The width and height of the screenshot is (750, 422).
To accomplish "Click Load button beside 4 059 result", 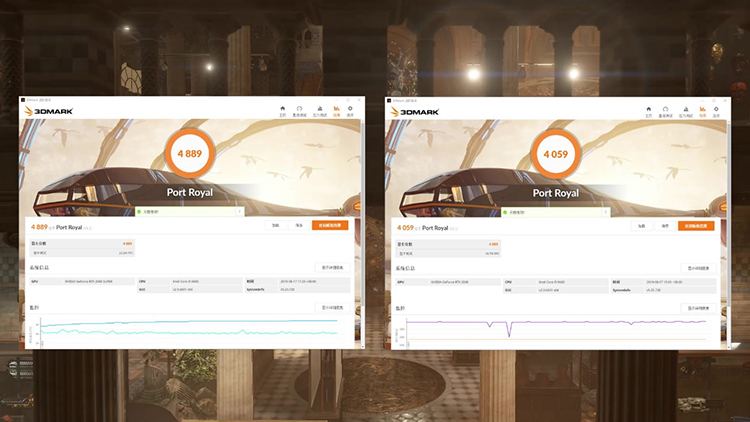I will click(641, 226).
